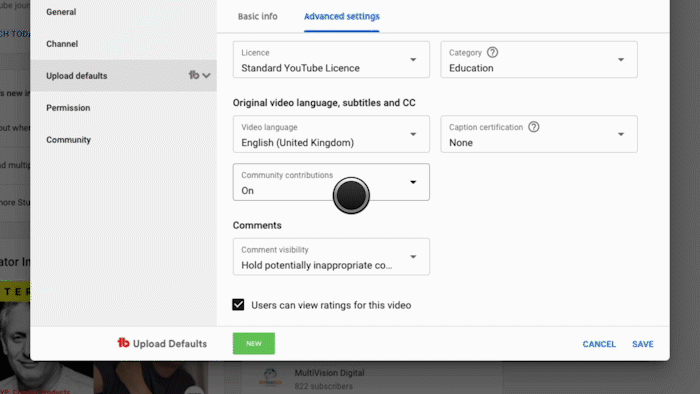The image size is (700, 394).
Task: Click the Category help question mark icon
Action: click(x=492, y=52)
